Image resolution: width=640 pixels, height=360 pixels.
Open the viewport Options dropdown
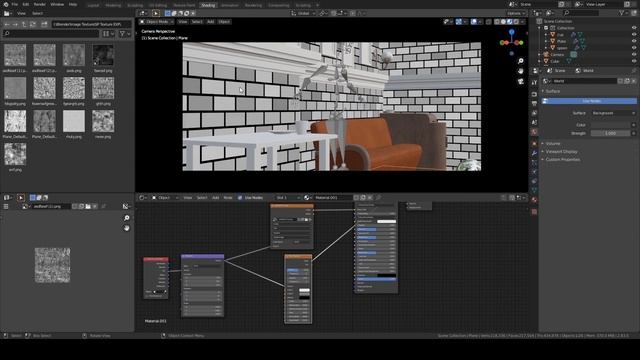pos(516,13)
